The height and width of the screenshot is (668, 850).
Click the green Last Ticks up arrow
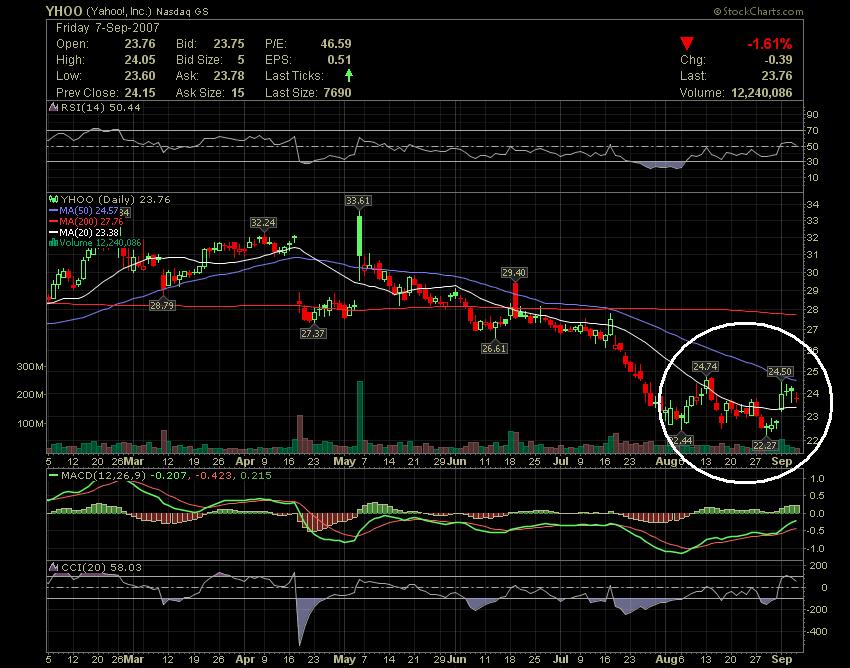(x=349, y=75)
